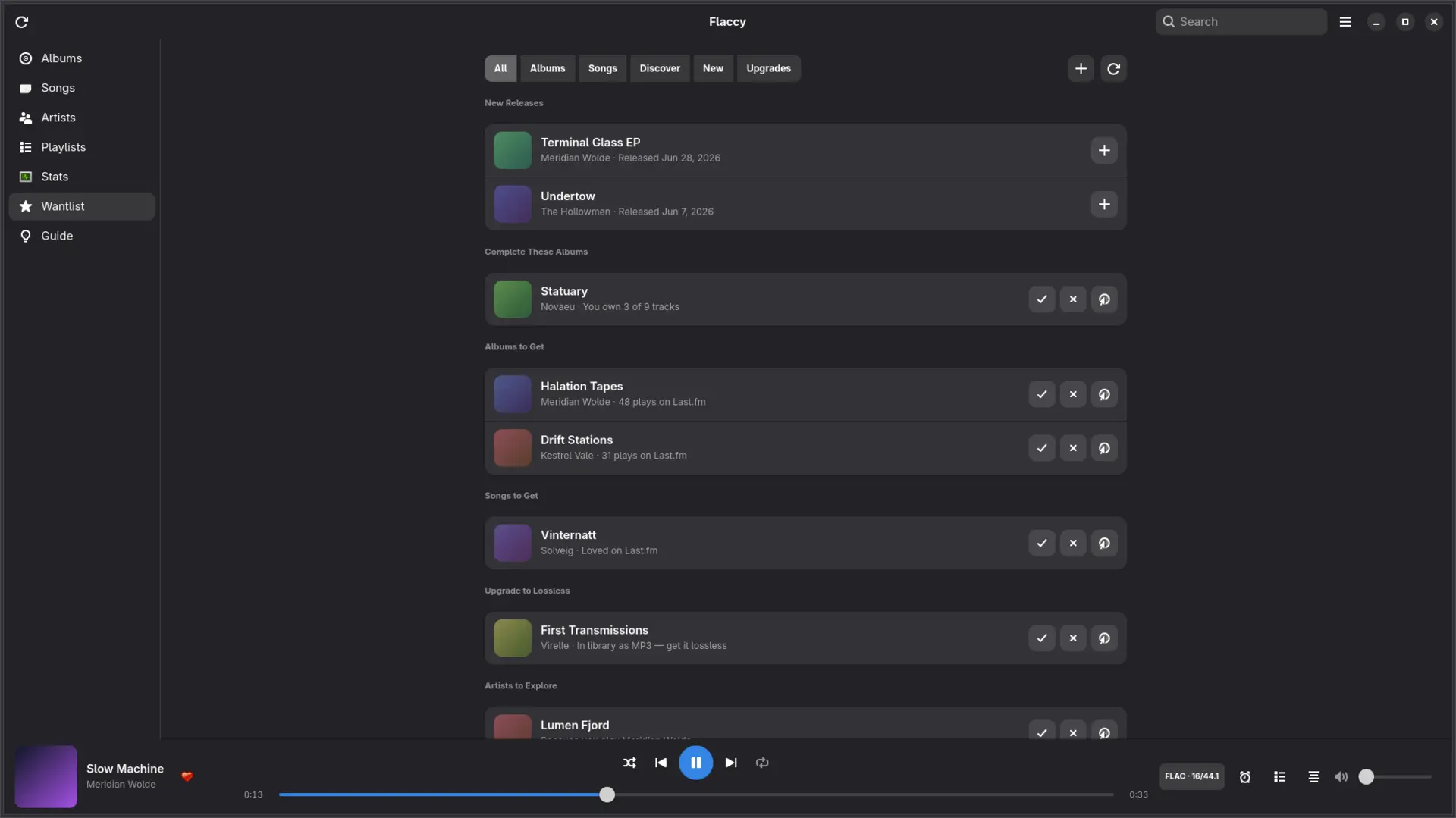Image resolution: width=1456 pixels, height=818 pixels.
Task: Dismiss the Statuary suggestion
Action: 1073,299
